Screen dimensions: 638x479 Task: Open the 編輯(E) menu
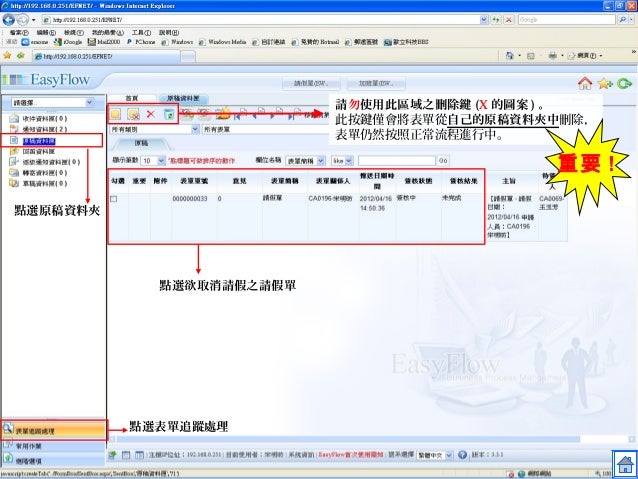(x=46, y=32)
